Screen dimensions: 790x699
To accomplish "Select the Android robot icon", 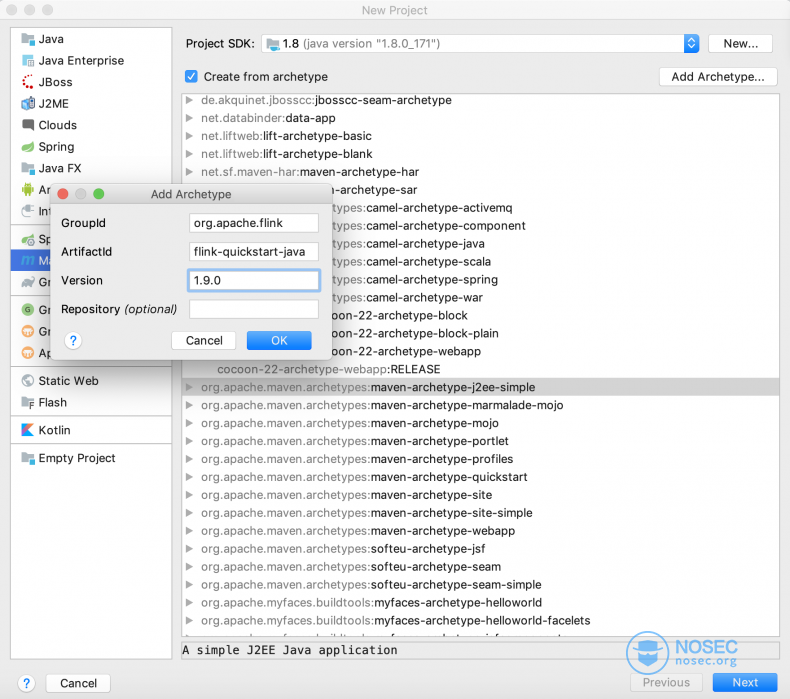I will pyautogui.click(x=28, y=189).
